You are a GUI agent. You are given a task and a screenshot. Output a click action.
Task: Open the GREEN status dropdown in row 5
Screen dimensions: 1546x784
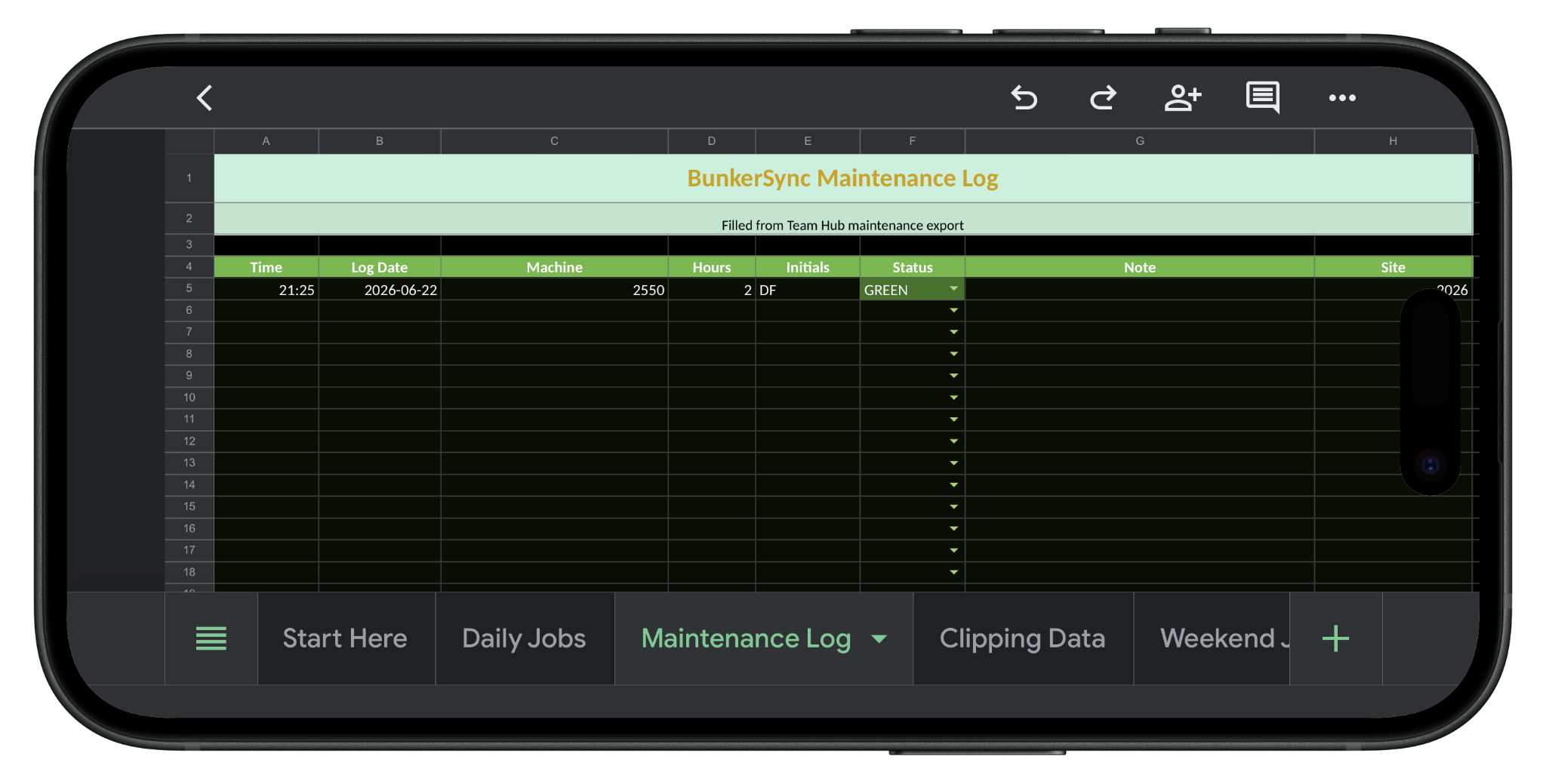pos(954,289)
